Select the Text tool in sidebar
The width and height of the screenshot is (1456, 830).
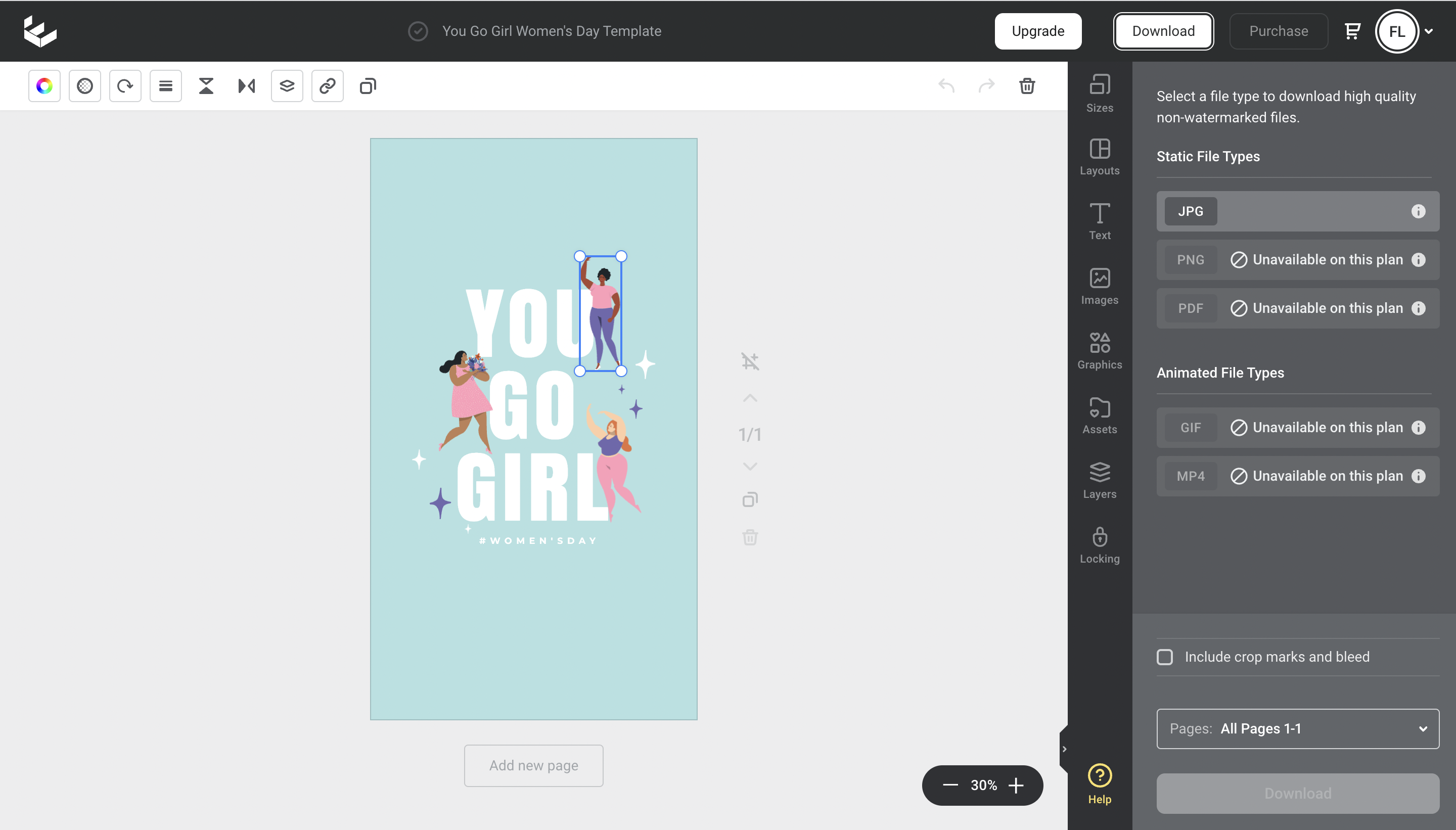1099,219
